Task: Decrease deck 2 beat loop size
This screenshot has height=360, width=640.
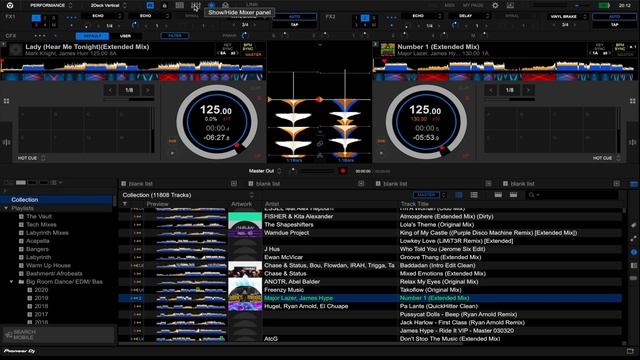Action: tap(491, 90)
